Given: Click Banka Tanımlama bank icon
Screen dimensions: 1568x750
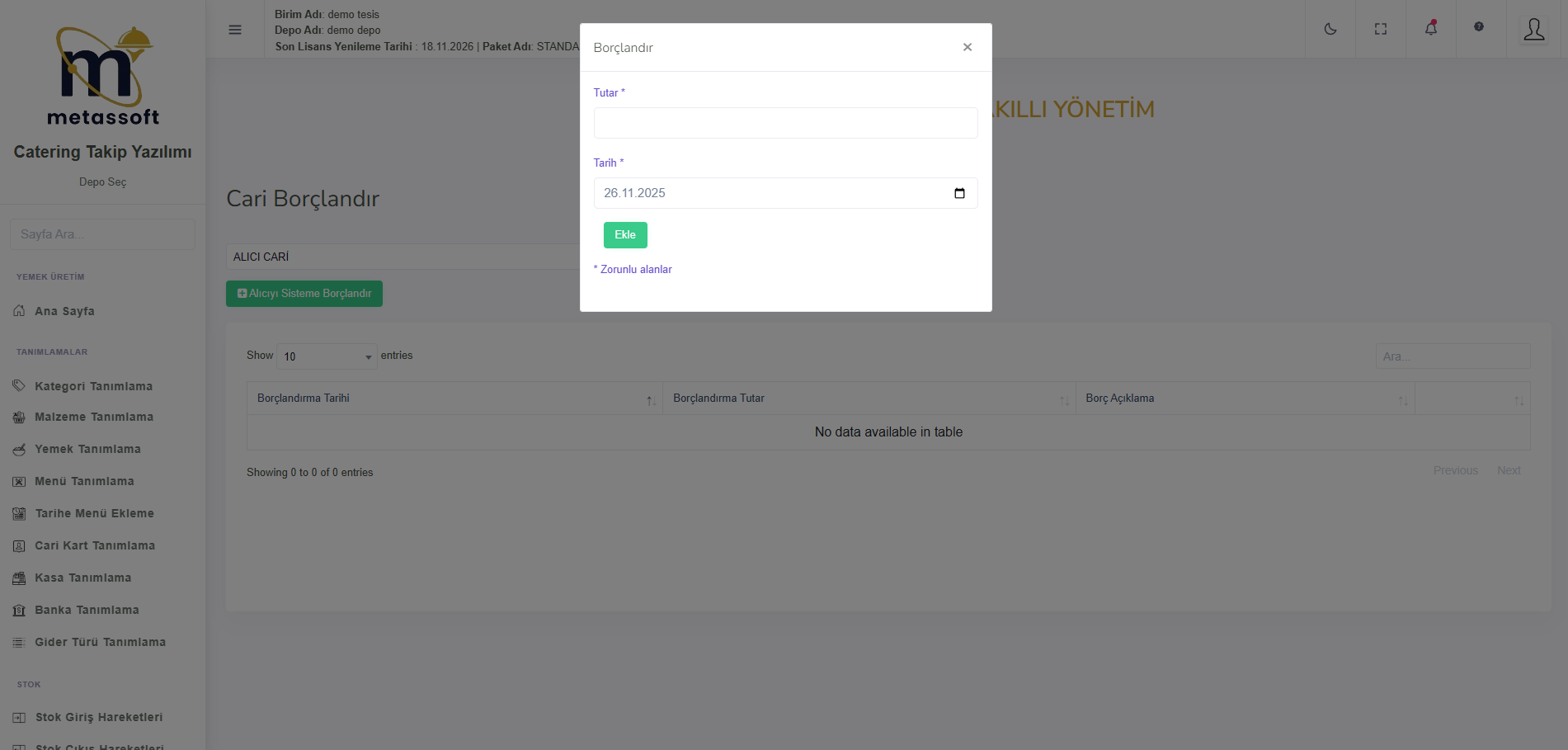Looking at the screenshot, I should pyautogui.click(x=19, y=611).
